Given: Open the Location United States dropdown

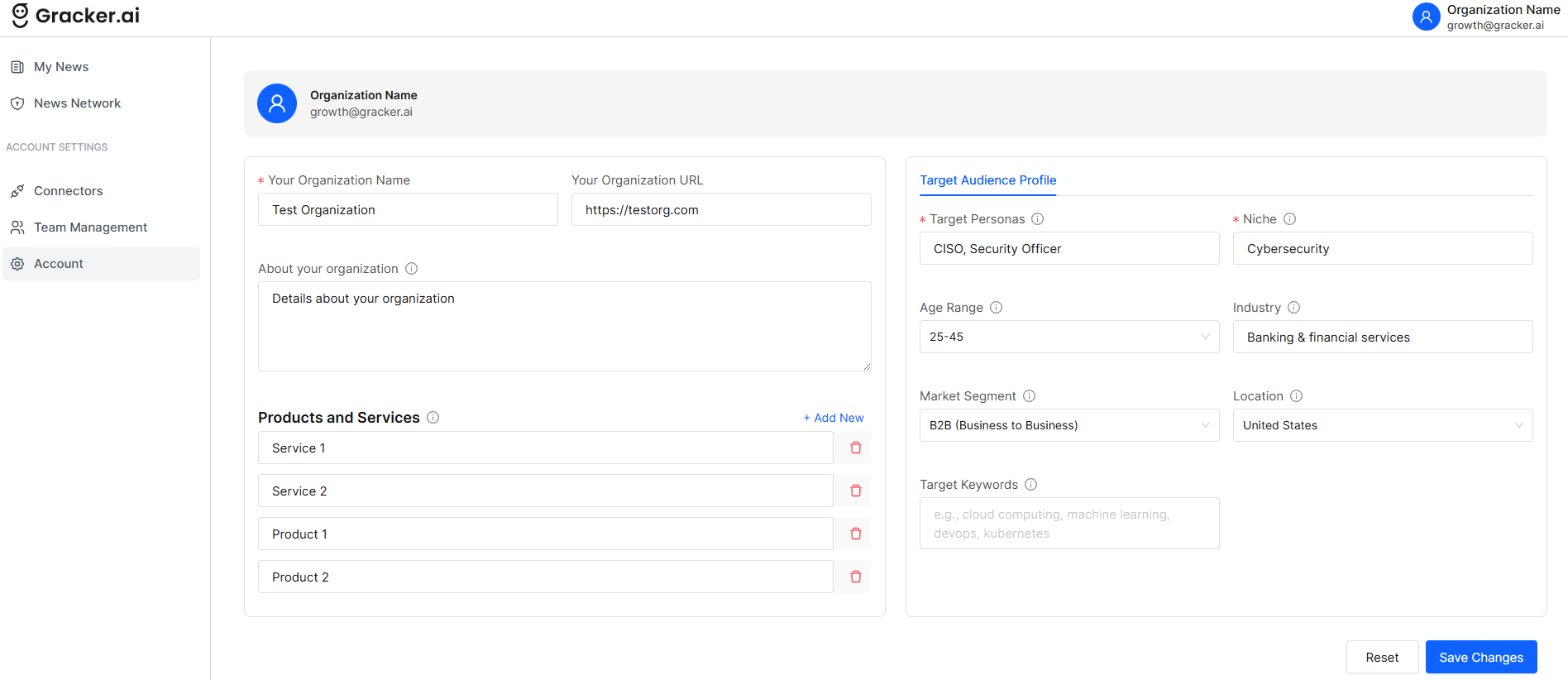Looking at the screenshot, I should pos(1383,425).
